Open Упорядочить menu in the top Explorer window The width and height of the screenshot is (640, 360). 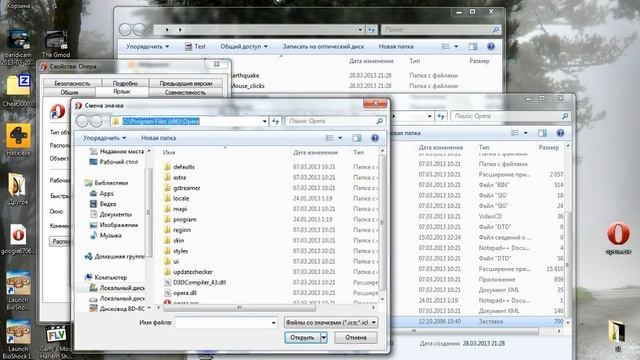(147, 47)
